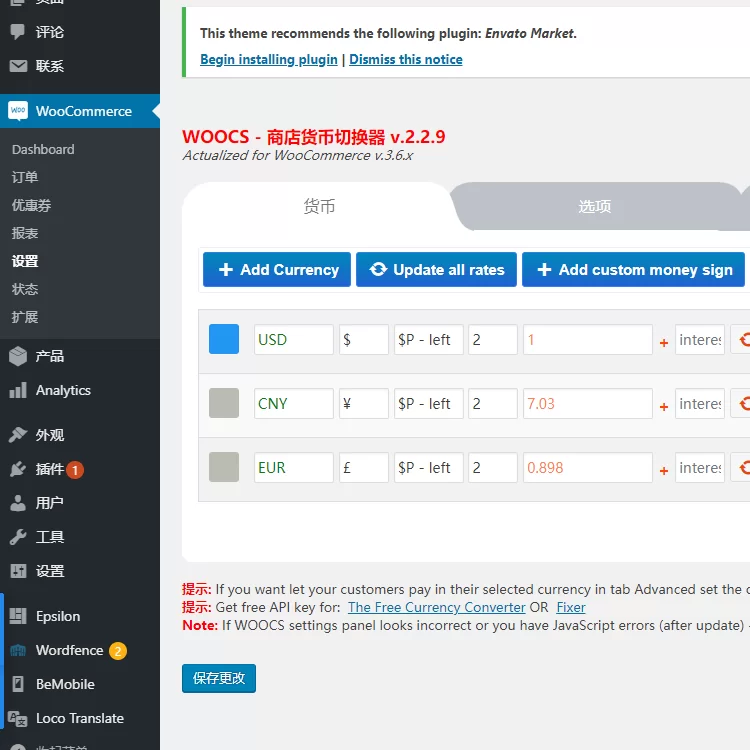Click the orange plus icon in USD row
Viewport: 750px width, 750px height.
click(x=664, y=342)
